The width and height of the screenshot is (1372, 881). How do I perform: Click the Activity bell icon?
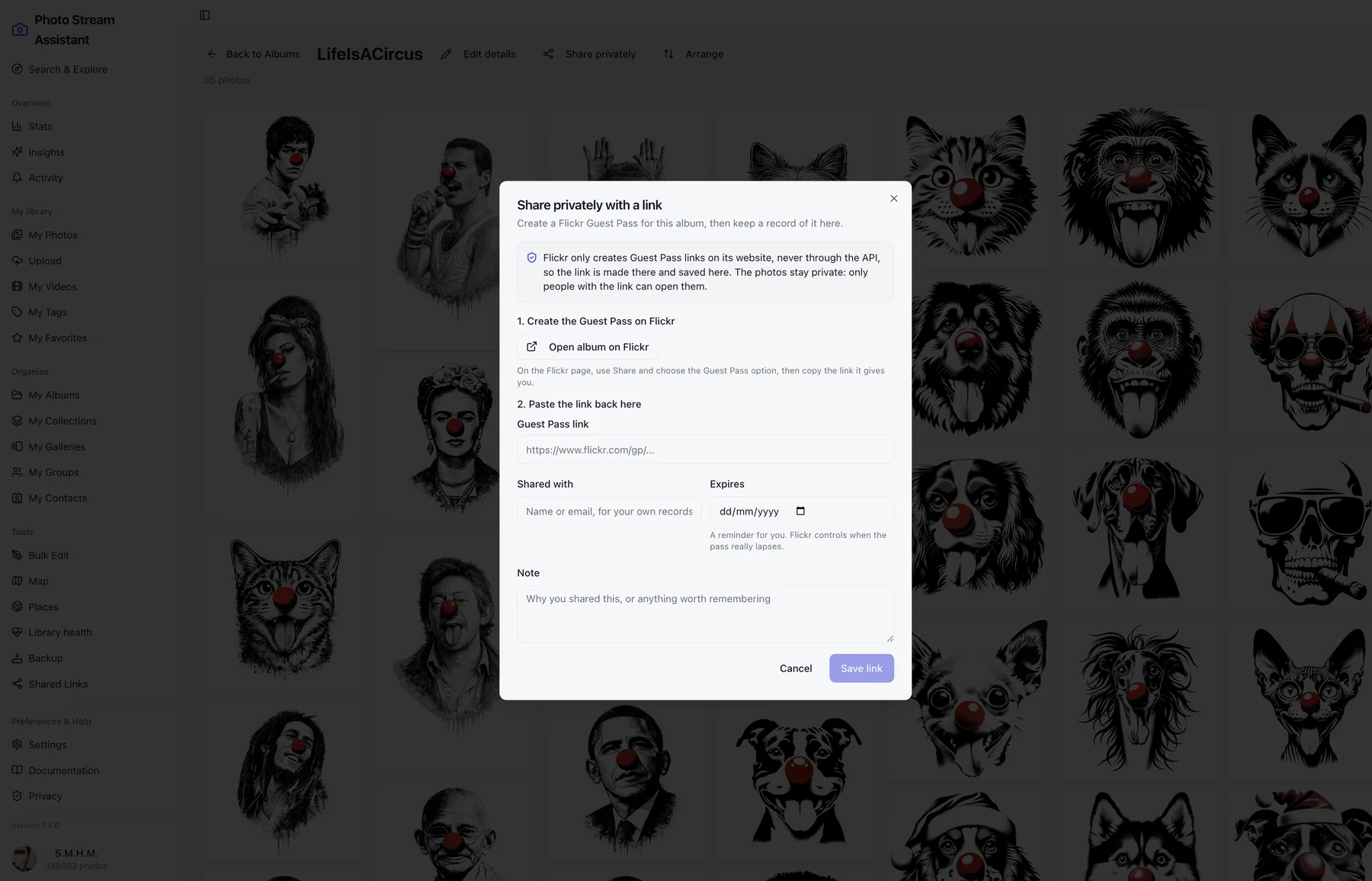point(18,178)
